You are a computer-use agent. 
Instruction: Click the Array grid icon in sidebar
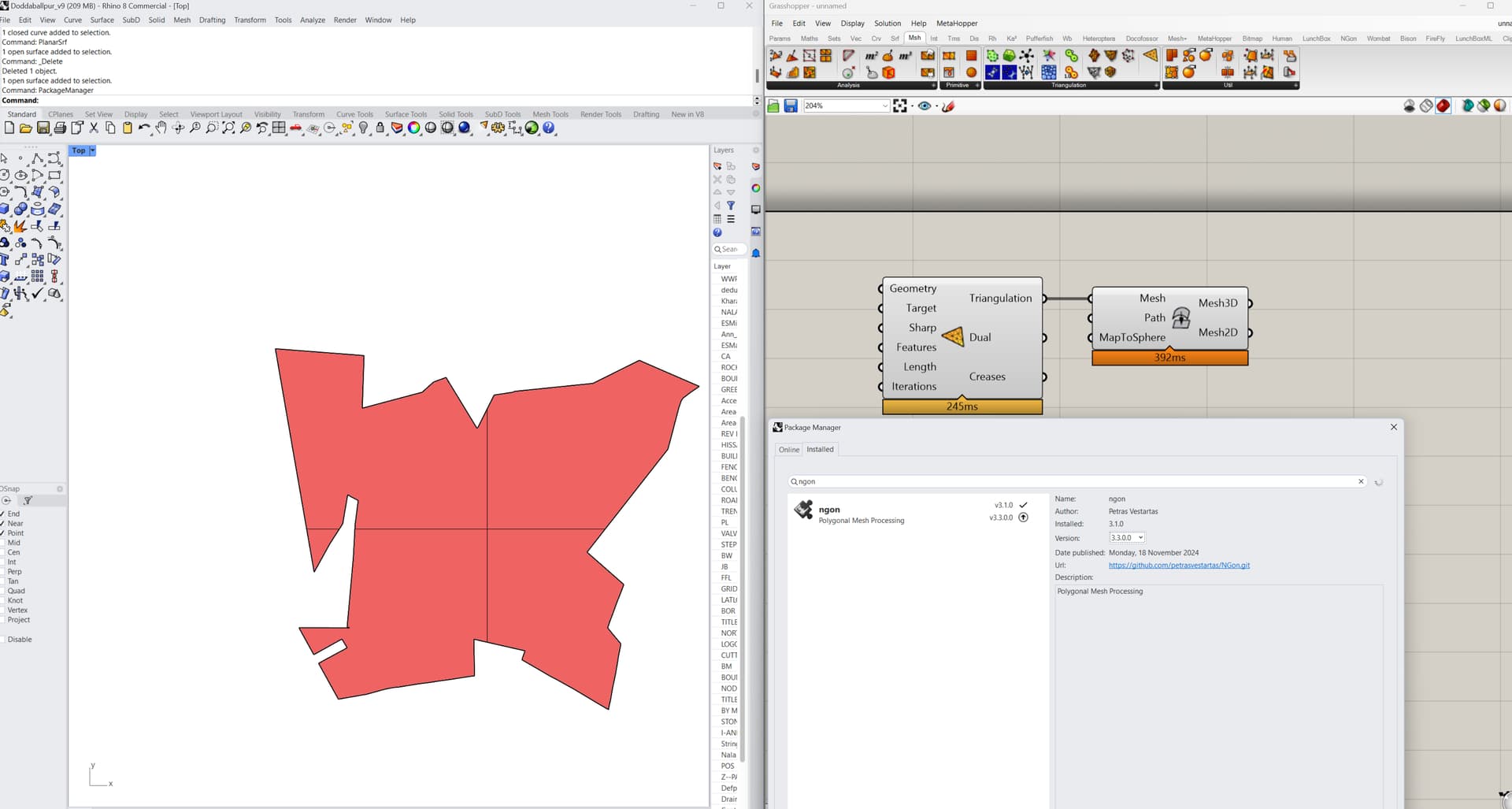pos(38,276)
